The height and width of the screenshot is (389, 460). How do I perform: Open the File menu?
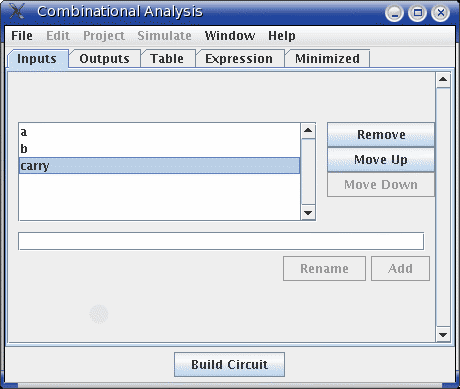[22, 36]
